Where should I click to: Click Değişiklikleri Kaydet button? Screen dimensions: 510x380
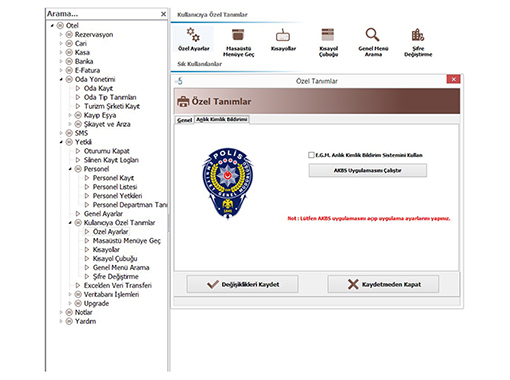click(x=242, y=284)
